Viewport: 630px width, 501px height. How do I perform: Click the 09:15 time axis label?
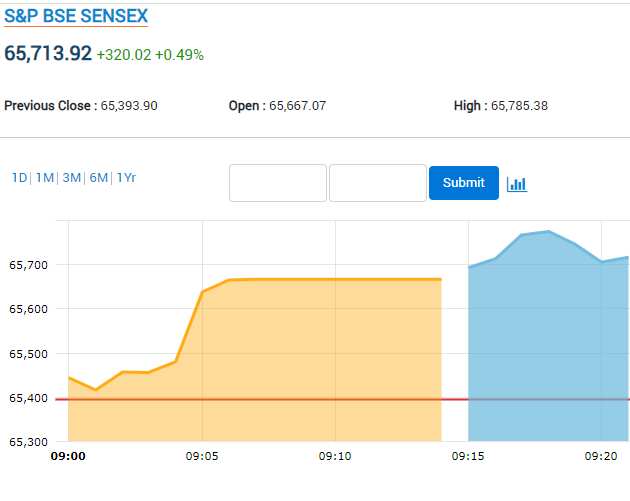point(468,456)
